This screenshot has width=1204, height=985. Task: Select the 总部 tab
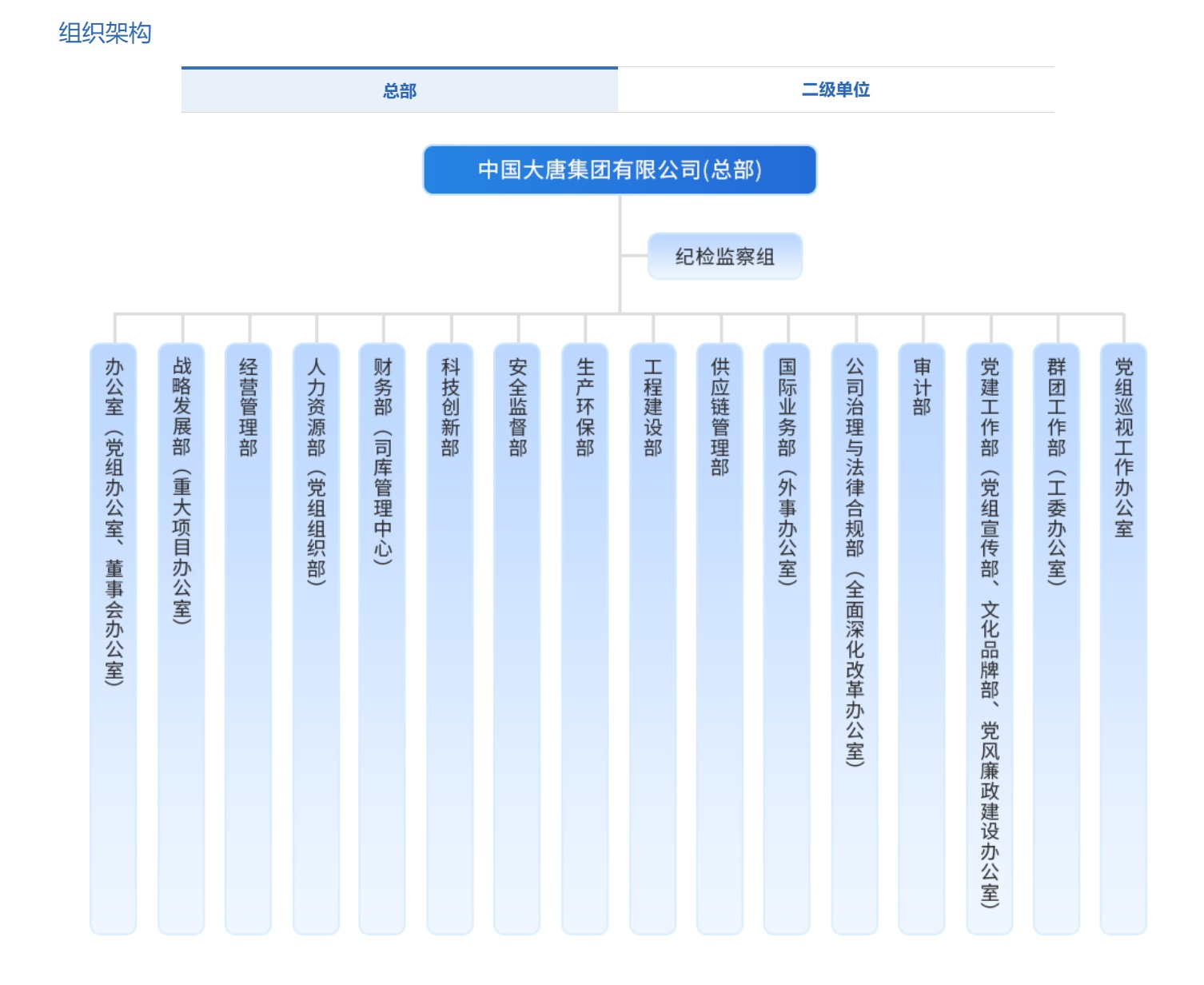pyautogui.click(x=400, y=90)
